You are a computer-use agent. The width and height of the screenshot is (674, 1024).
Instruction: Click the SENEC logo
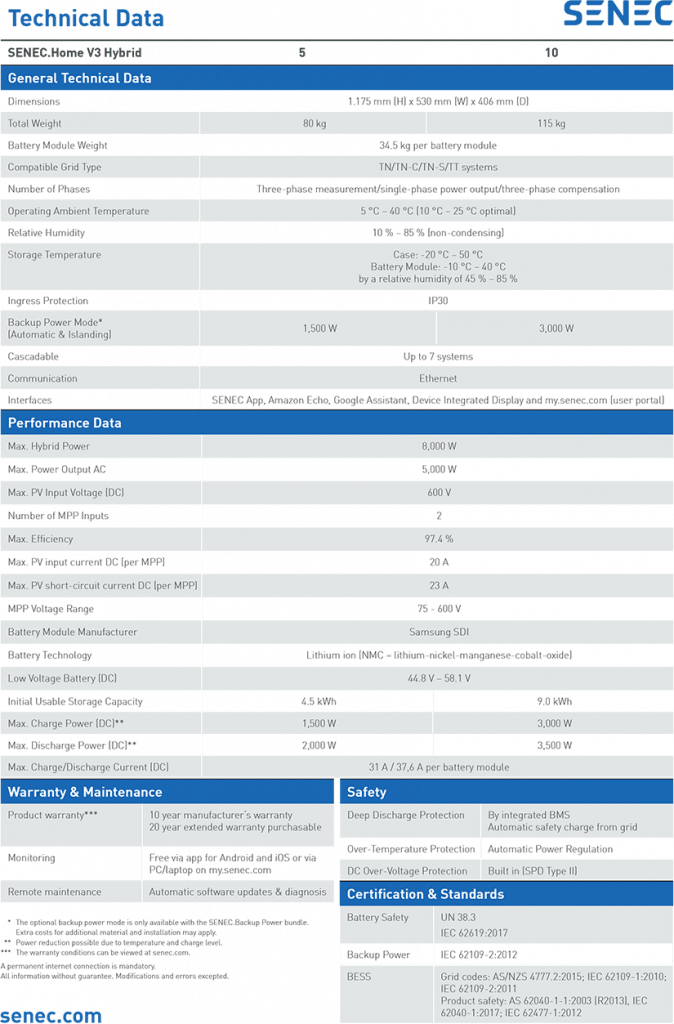pos(618,14)
